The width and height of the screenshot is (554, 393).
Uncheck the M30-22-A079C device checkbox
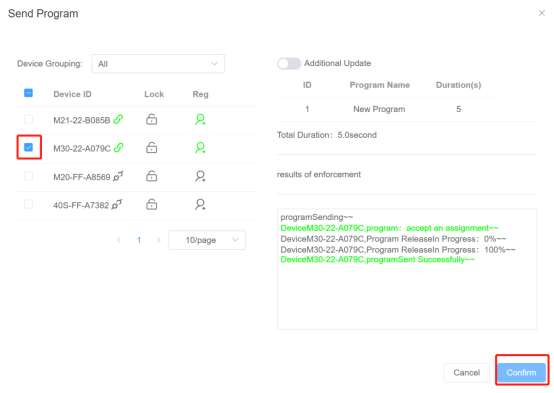coord(29,147)
